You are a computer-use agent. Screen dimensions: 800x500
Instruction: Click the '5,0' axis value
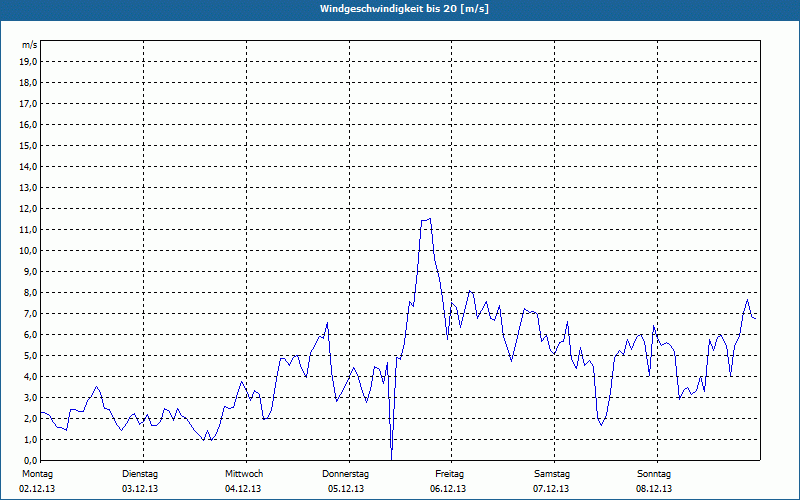tap(31, 356)
